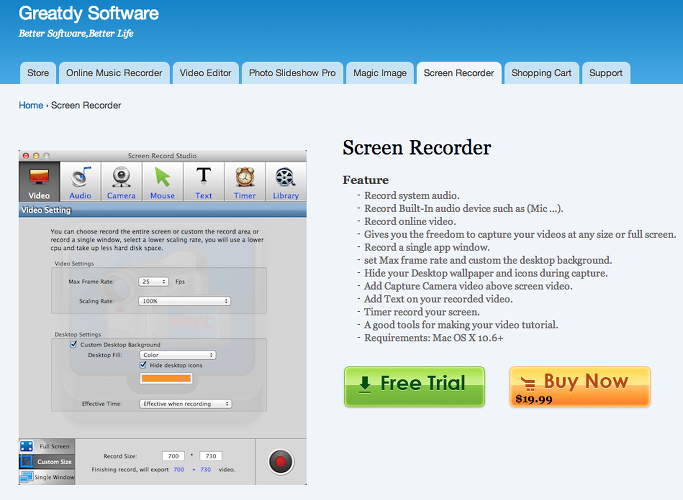Screen dimensions: 683x500
Task: Click the Record Size width field 700
Action: (x=173, y=456)
